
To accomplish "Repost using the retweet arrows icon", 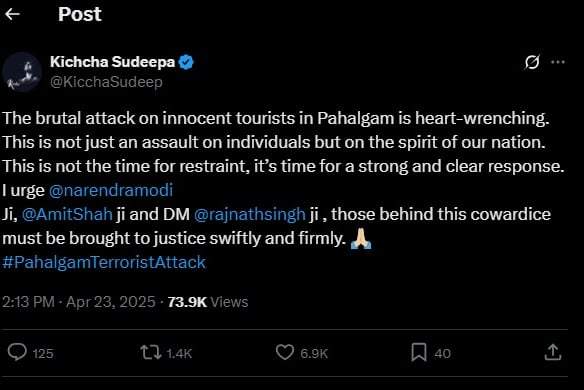I will click(x=150, y=352).
